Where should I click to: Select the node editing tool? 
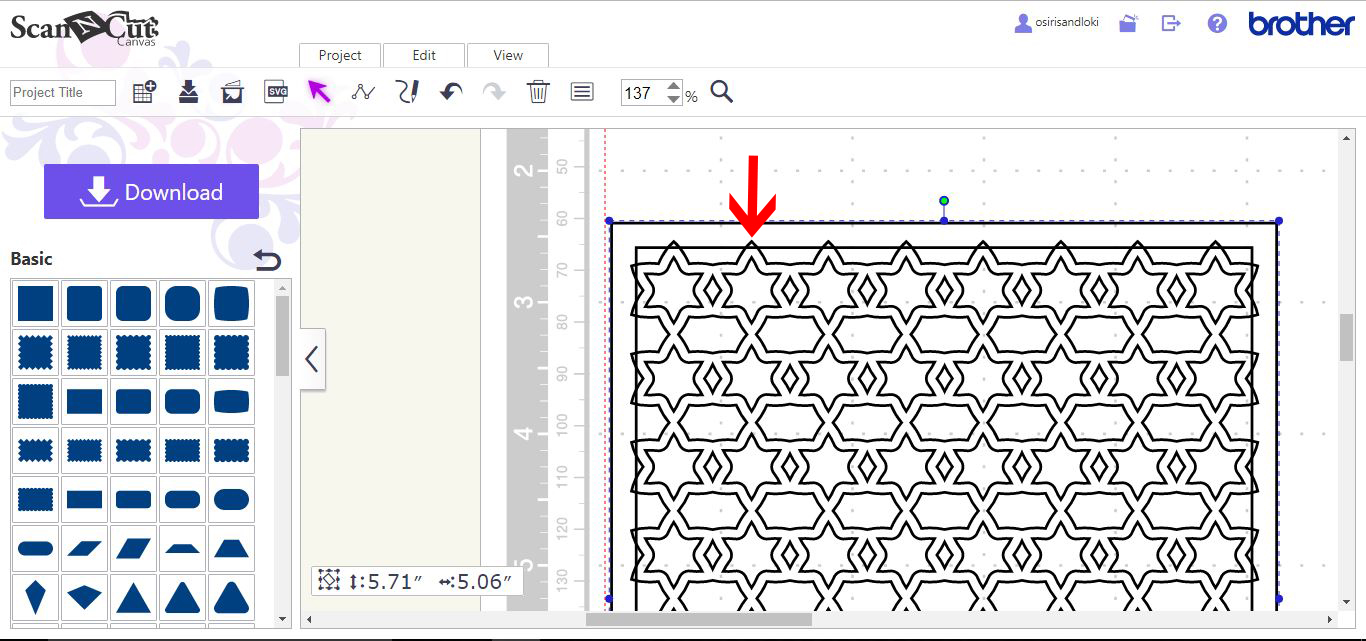point(363,91)
